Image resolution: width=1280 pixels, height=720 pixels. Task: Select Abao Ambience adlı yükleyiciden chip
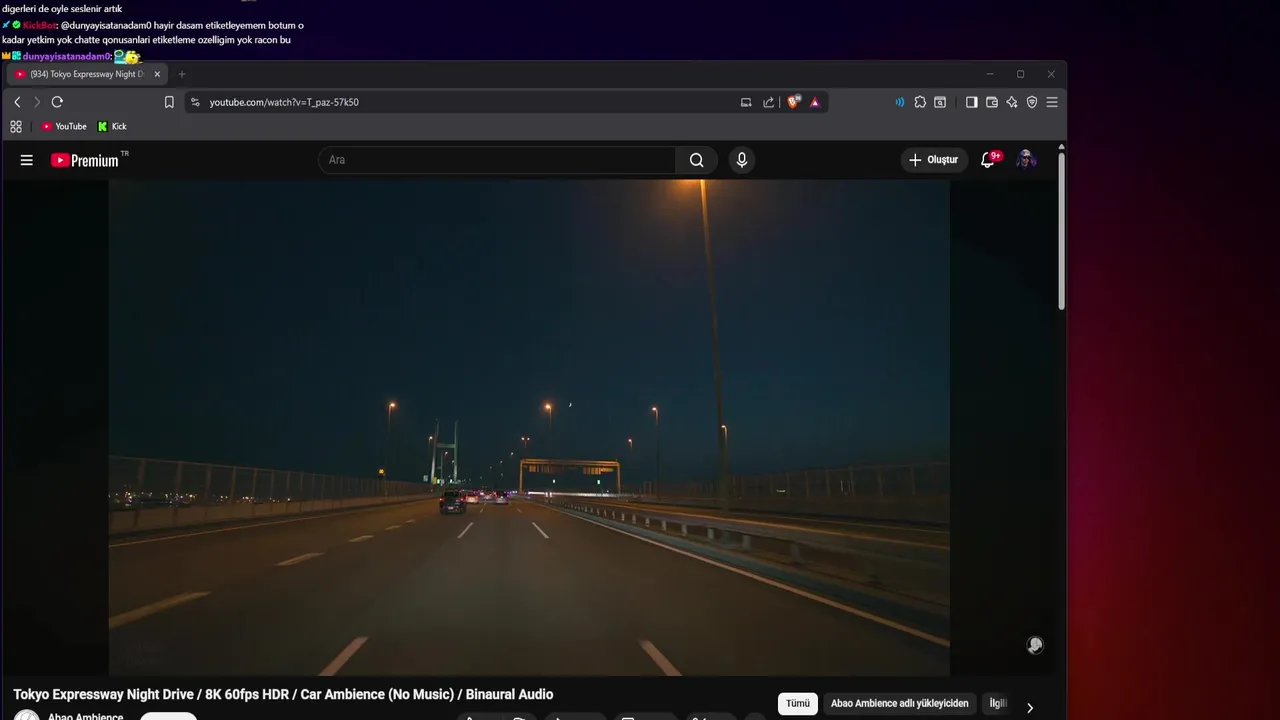point(900,704)
